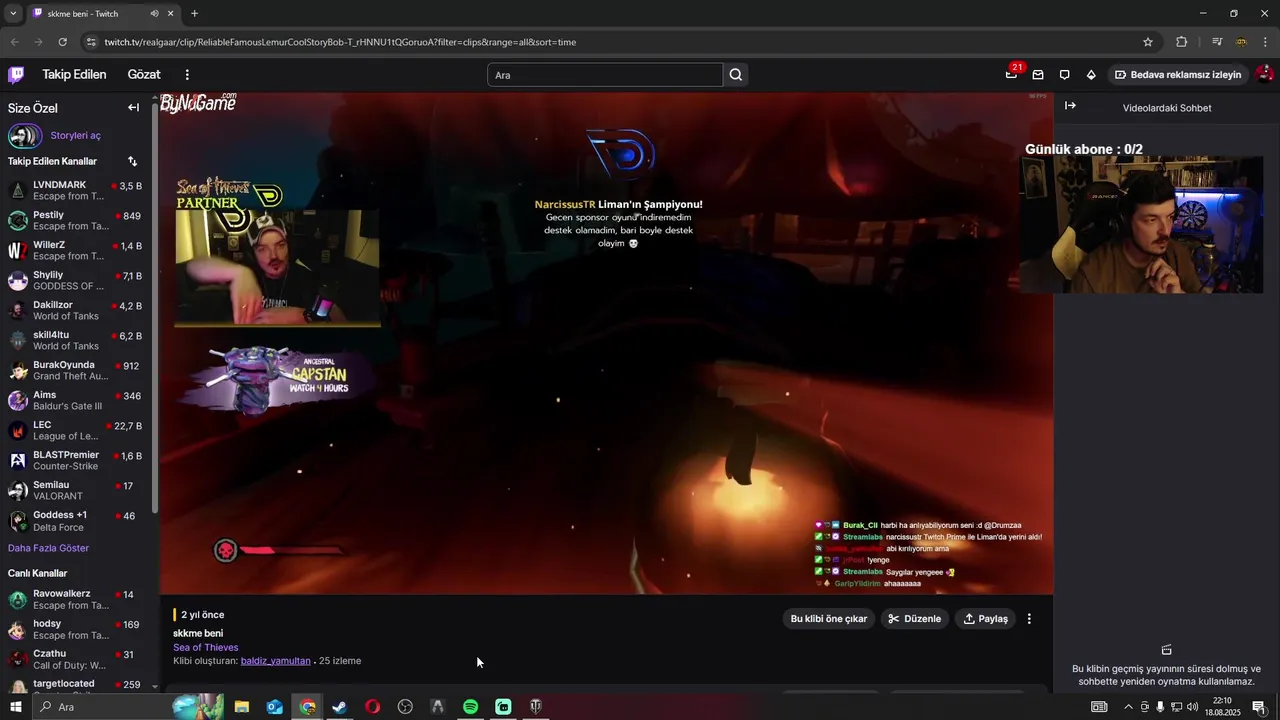Open Twitch notifications inbox icon

pos(1038,75)
